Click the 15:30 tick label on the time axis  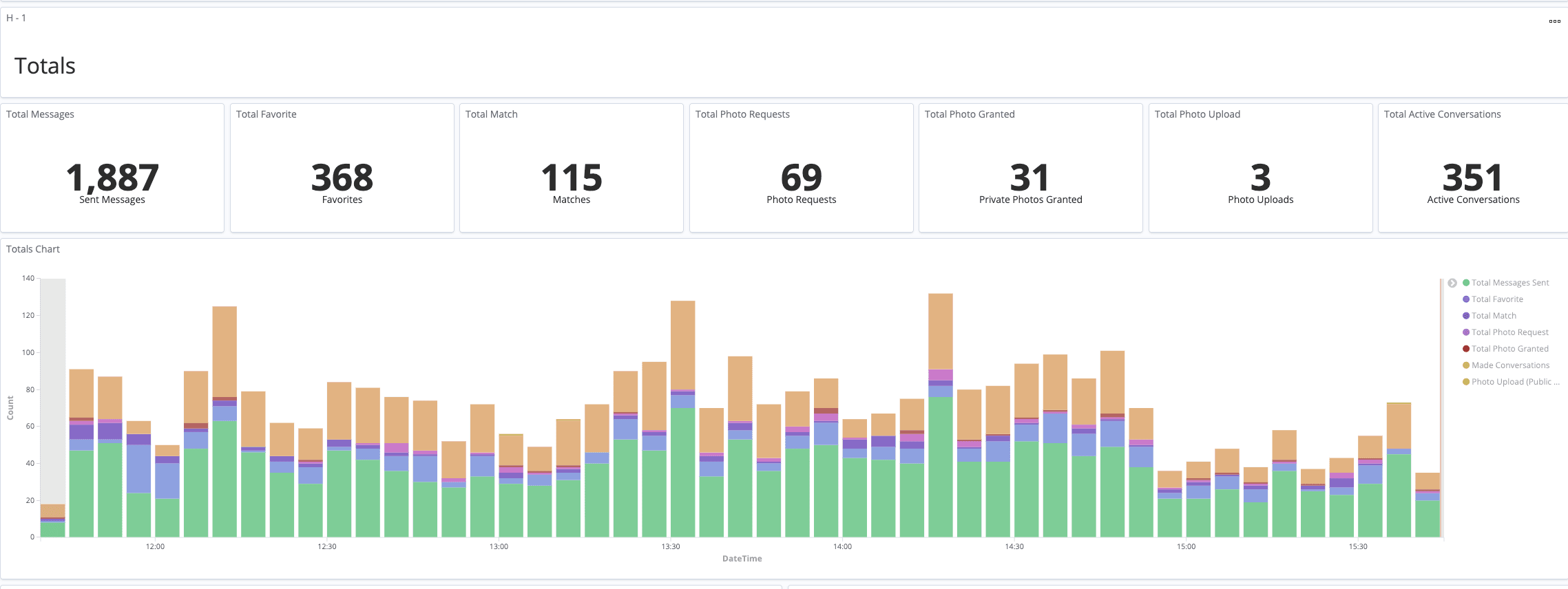1358,546
